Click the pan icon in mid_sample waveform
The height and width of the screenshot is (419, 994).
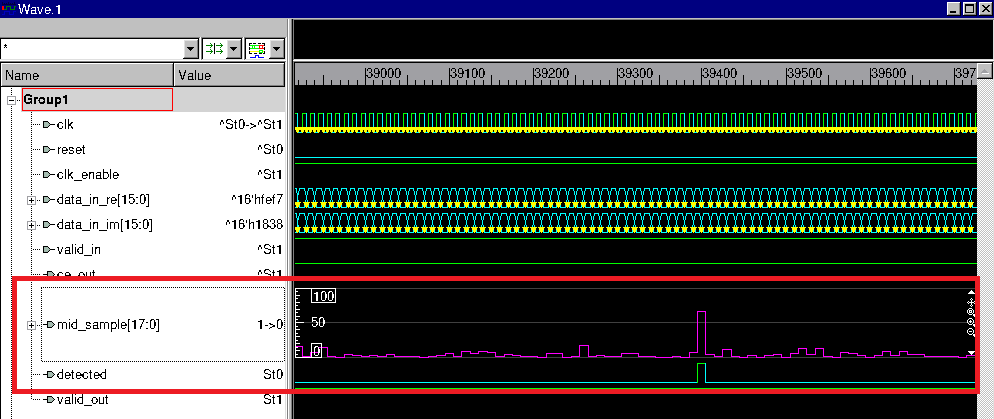tap(971, 302)
